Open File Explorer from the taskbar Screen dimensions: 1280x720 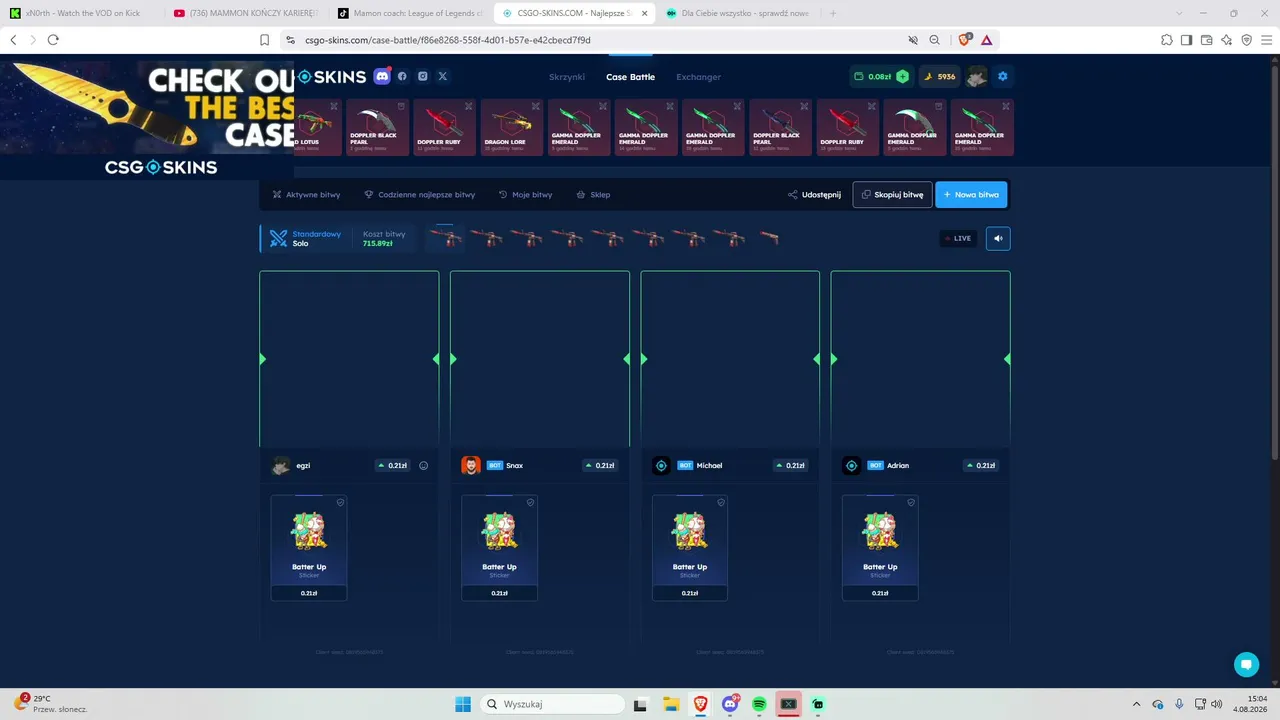[x=670, y=704]
